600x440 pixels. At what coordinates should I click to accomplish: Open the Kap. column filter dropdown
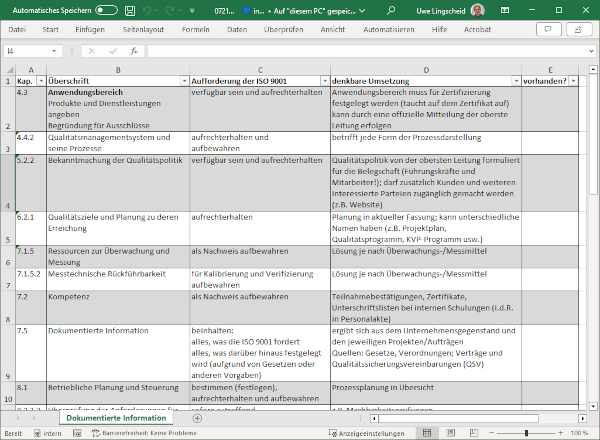tap(39, 80)
